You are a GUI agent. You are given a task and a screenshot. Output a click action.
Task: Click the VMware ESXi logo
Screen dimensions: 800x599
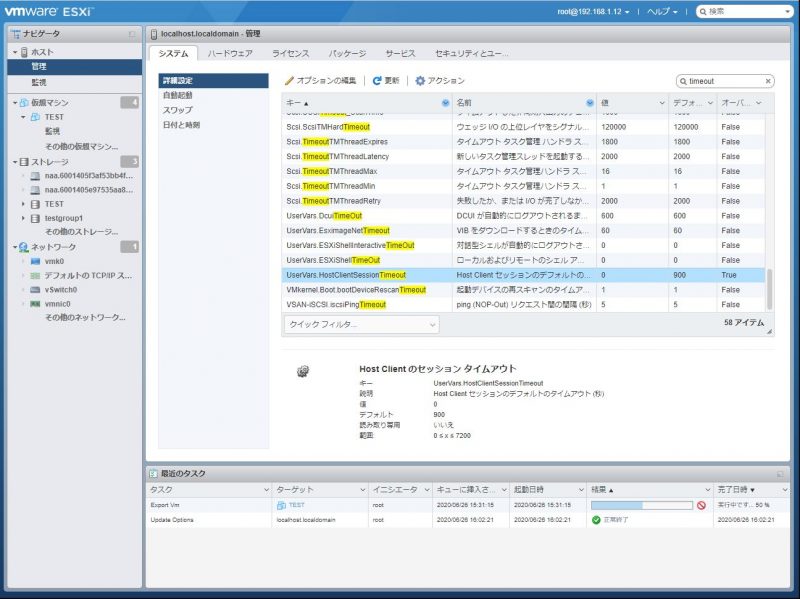tap(48, 11)
